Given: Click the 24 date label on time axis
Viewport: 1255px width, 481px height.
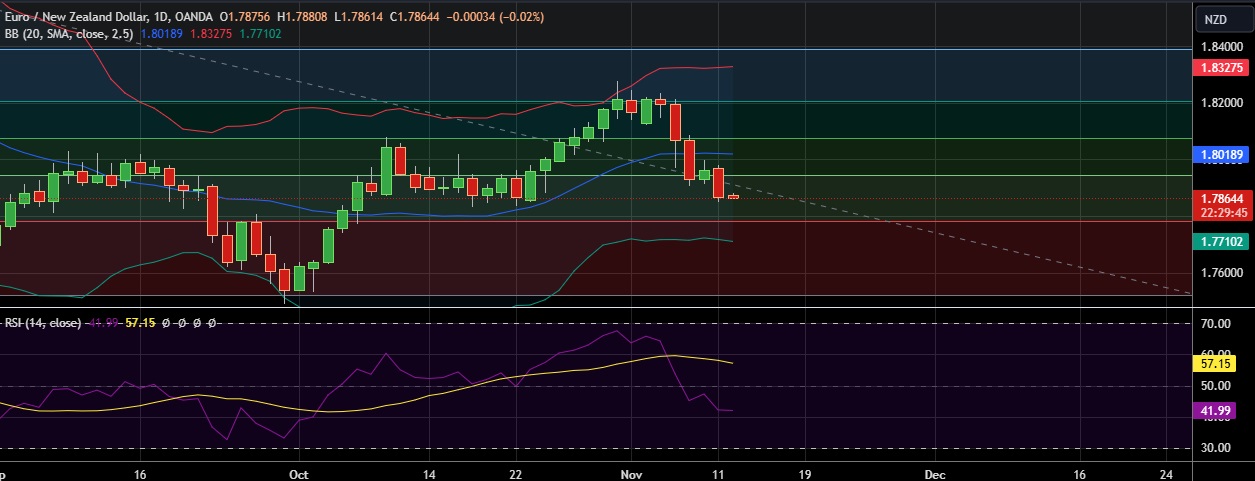Looking at the screenshot, I should point(1168,473).
